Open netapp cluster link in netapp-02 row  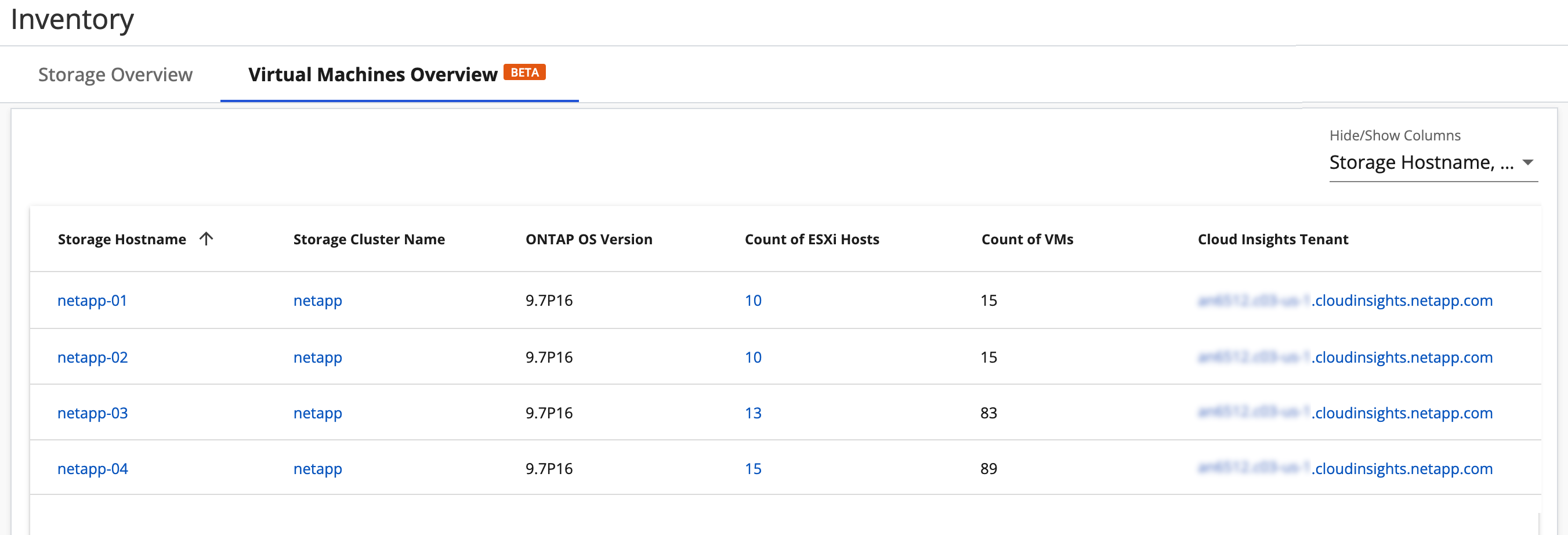tap(318, 357)
